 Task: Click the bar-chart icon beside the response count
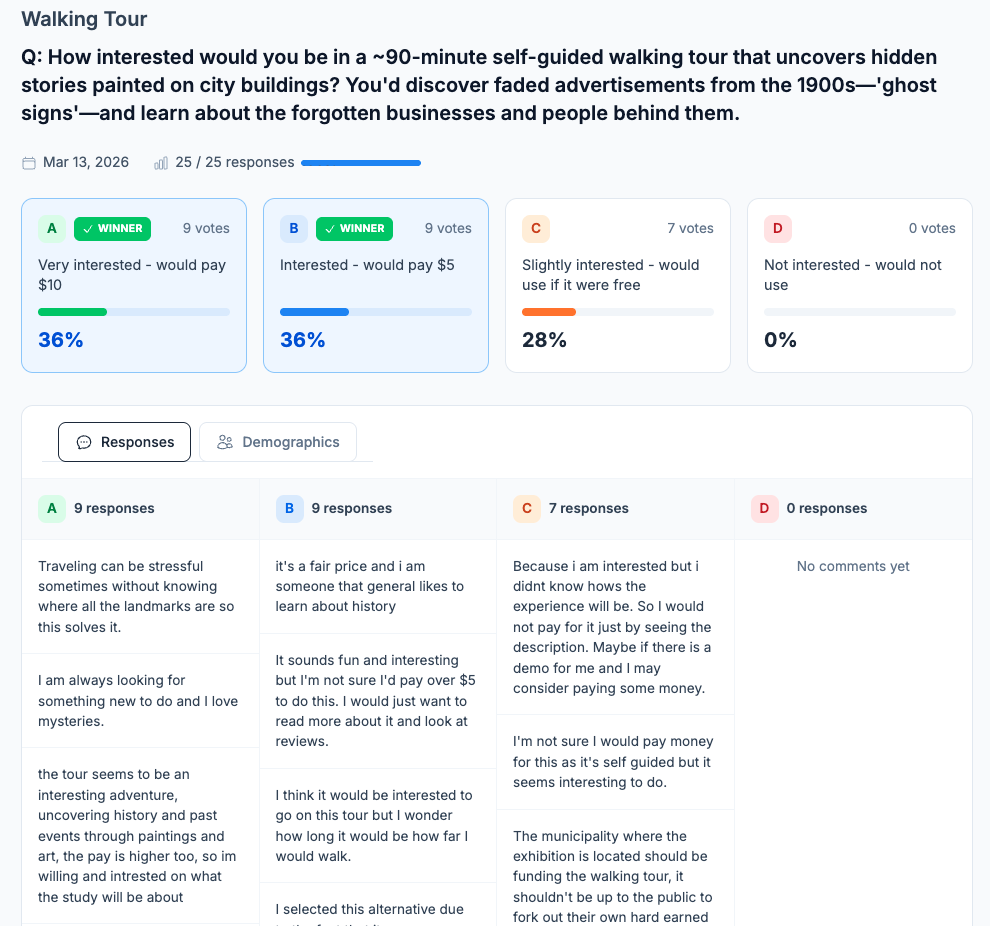(x=161, y=162)
